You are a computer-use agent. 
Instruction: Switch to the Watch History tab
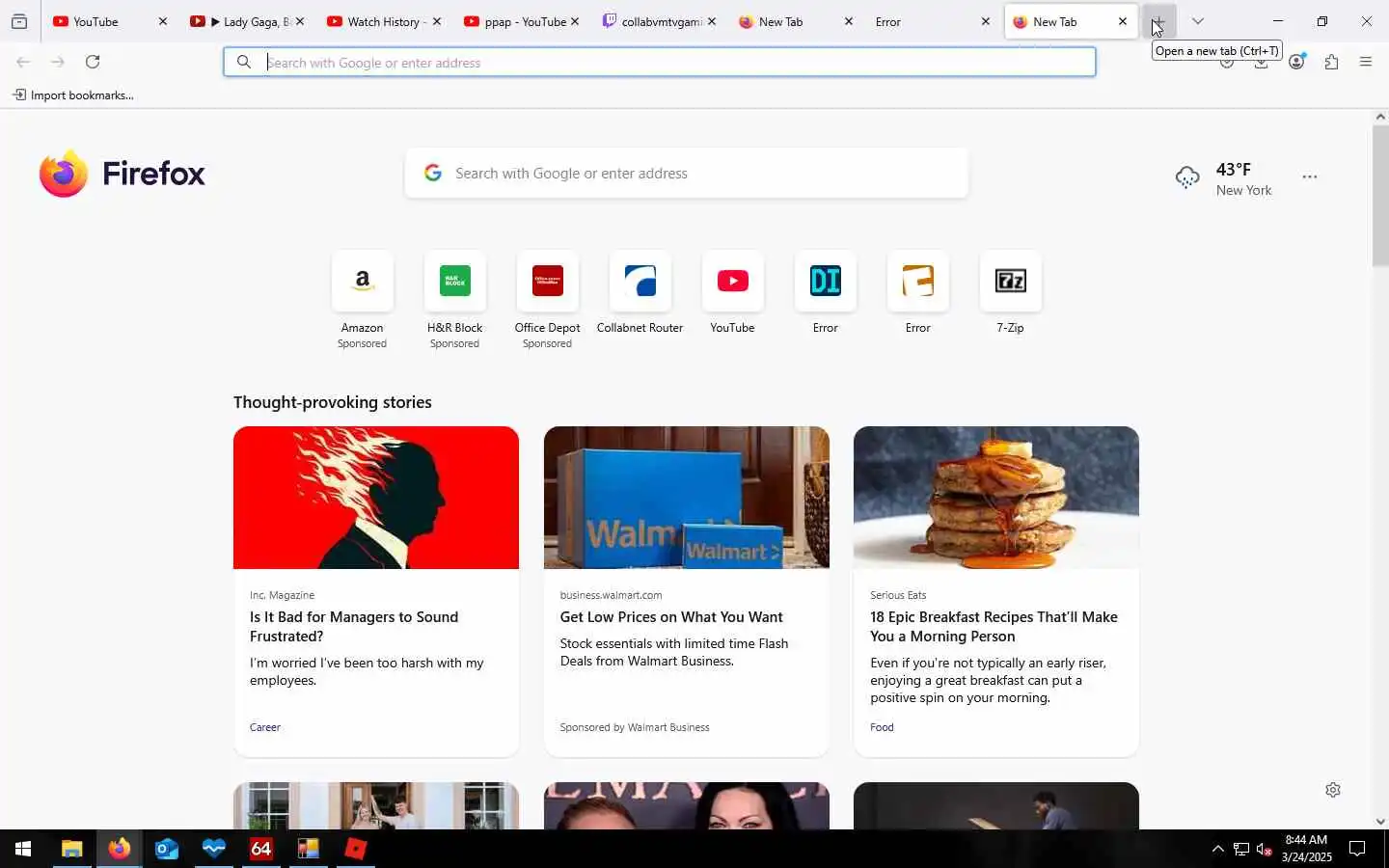point(381,21)
